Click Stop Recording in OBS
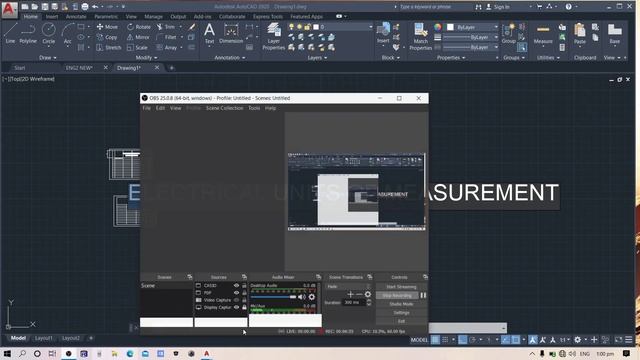This screenshot has height=360, width=640. [x=398, y=295]
